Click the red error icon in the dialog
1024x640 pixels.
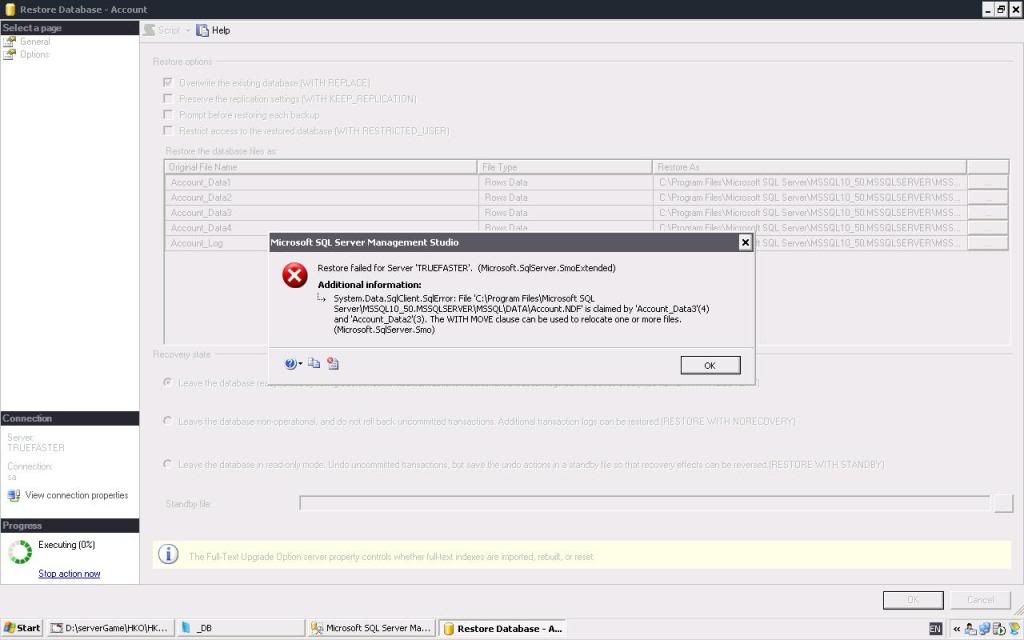[295, 276]
